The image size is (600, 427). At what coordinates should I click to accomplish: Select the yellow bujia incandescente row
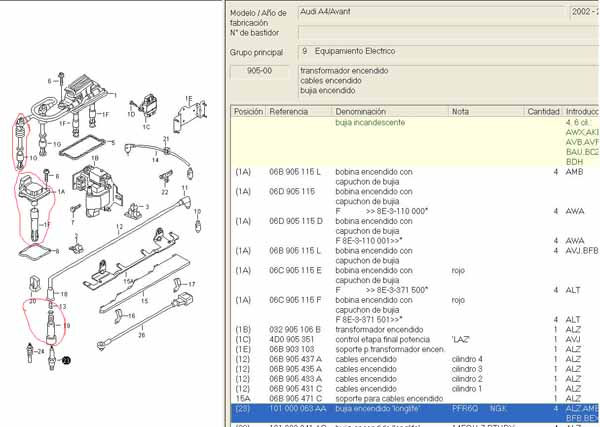(x=415, y=142)
